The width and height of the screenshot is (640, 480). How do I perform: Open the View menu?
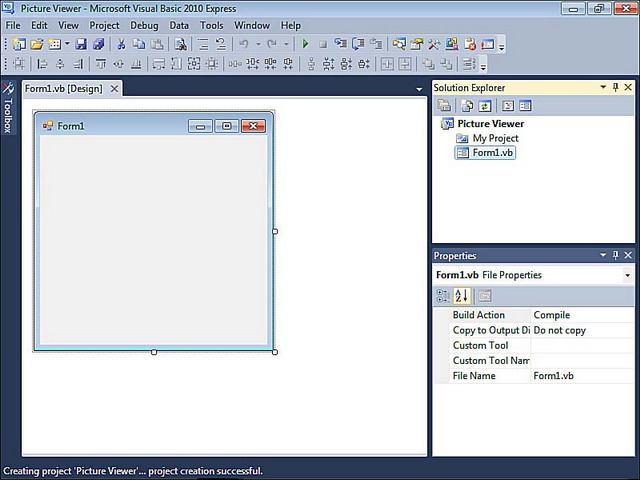point(68,25)
